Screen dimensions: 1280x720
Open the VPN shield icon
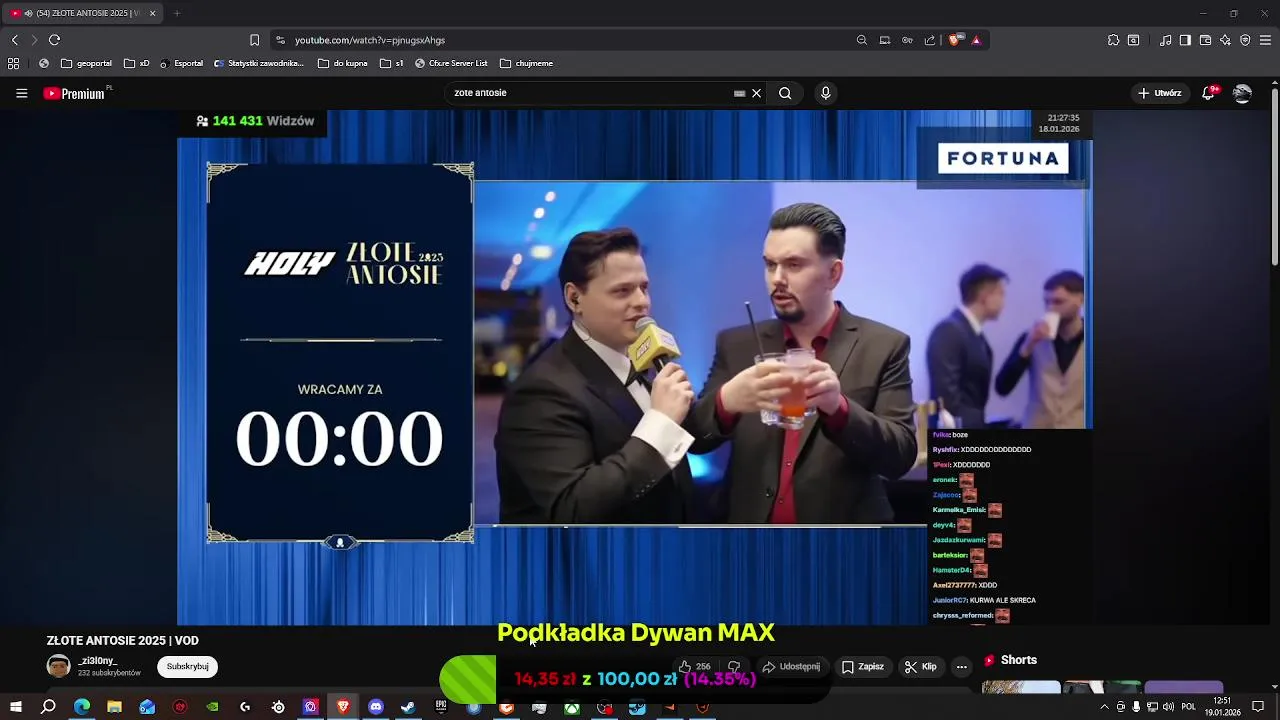(x=1245, y=40)
